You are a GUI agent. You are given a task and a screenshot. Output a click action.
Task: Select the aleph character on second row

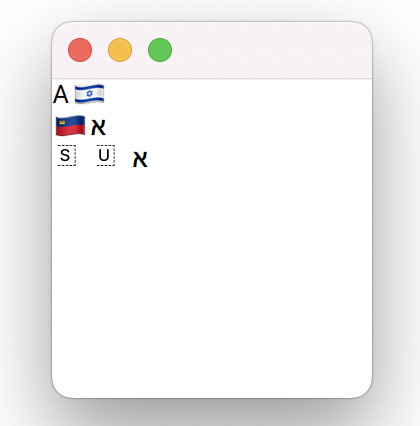[x=98, y=127]
